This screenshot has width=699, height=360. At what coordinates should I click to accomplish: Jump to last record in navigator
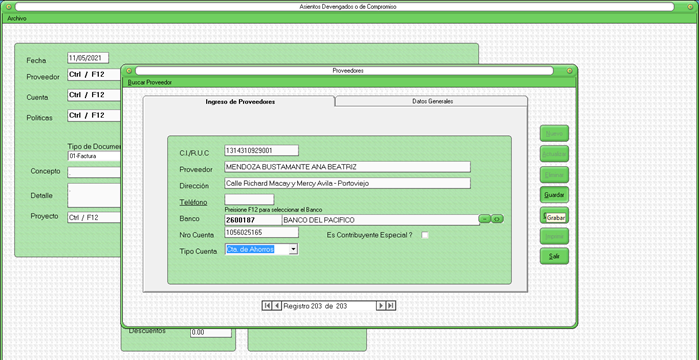coord(391,306)
